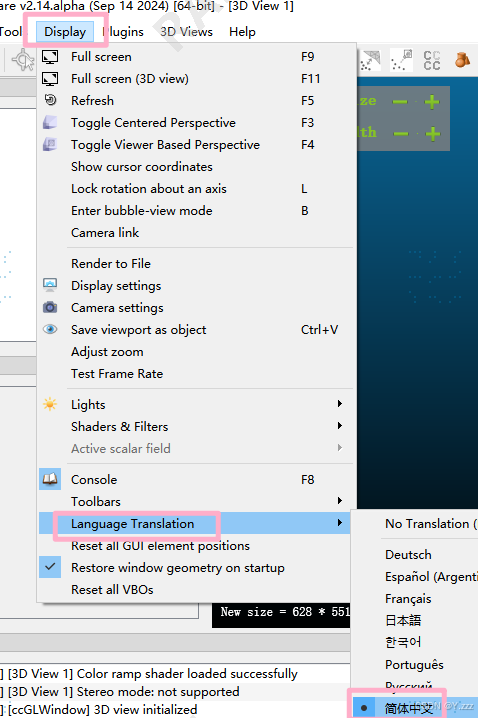This screenshot has width=478, height=718.
Task: Open the Plugins menu
Action: (123, 32)
